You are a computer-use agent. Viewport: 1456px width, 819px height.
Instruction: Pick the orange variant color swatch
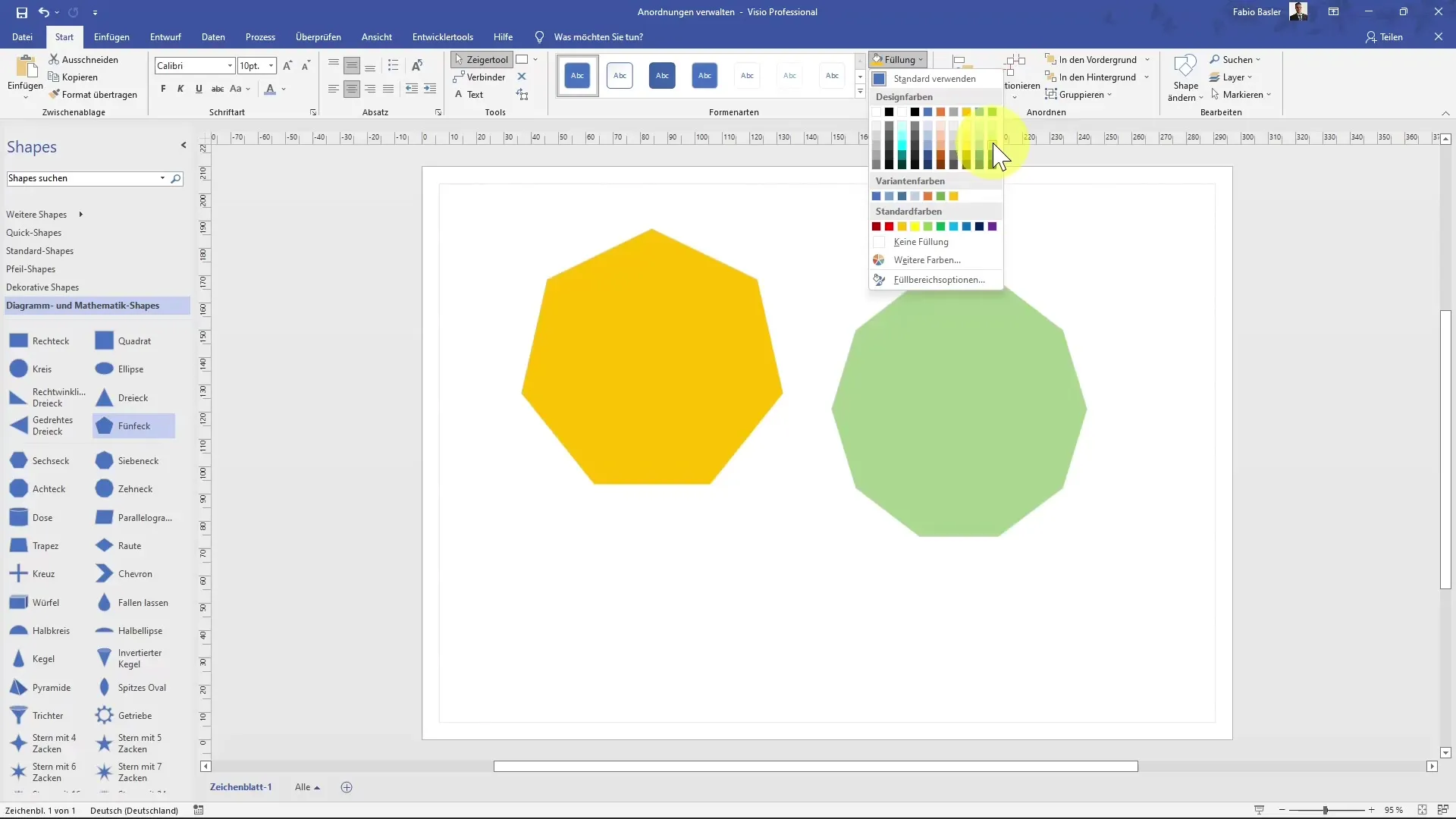(927, 196)
